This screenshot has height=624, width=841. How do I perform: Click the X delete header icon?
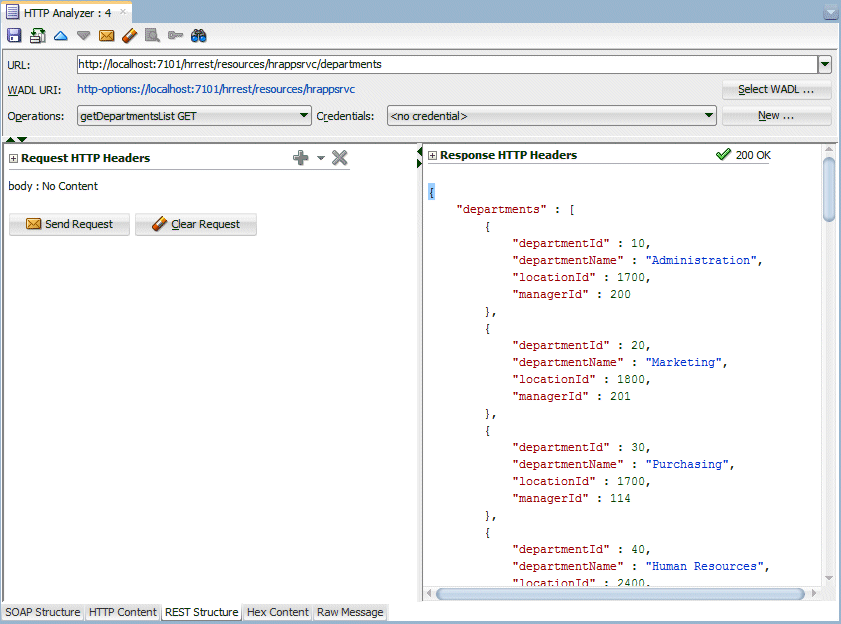coord(339,158)
